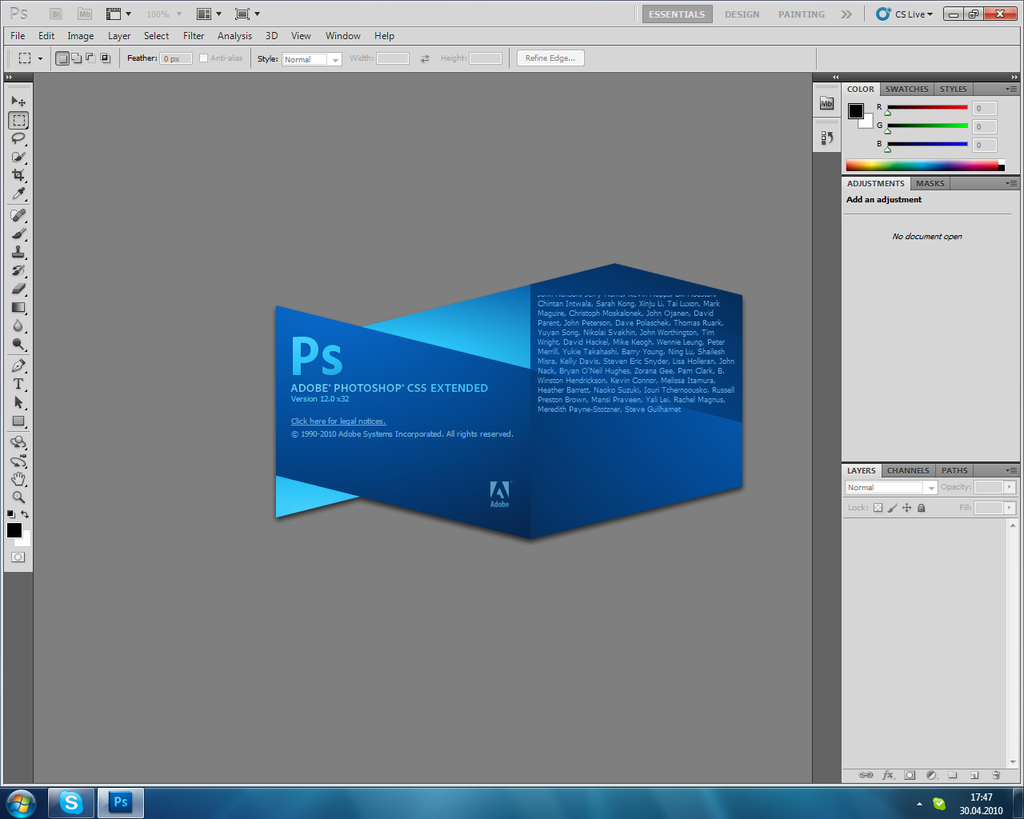This screenshot has height=819, width=1024.
Task: Switch to the Channels tab
Action: [x=908, y=470]
